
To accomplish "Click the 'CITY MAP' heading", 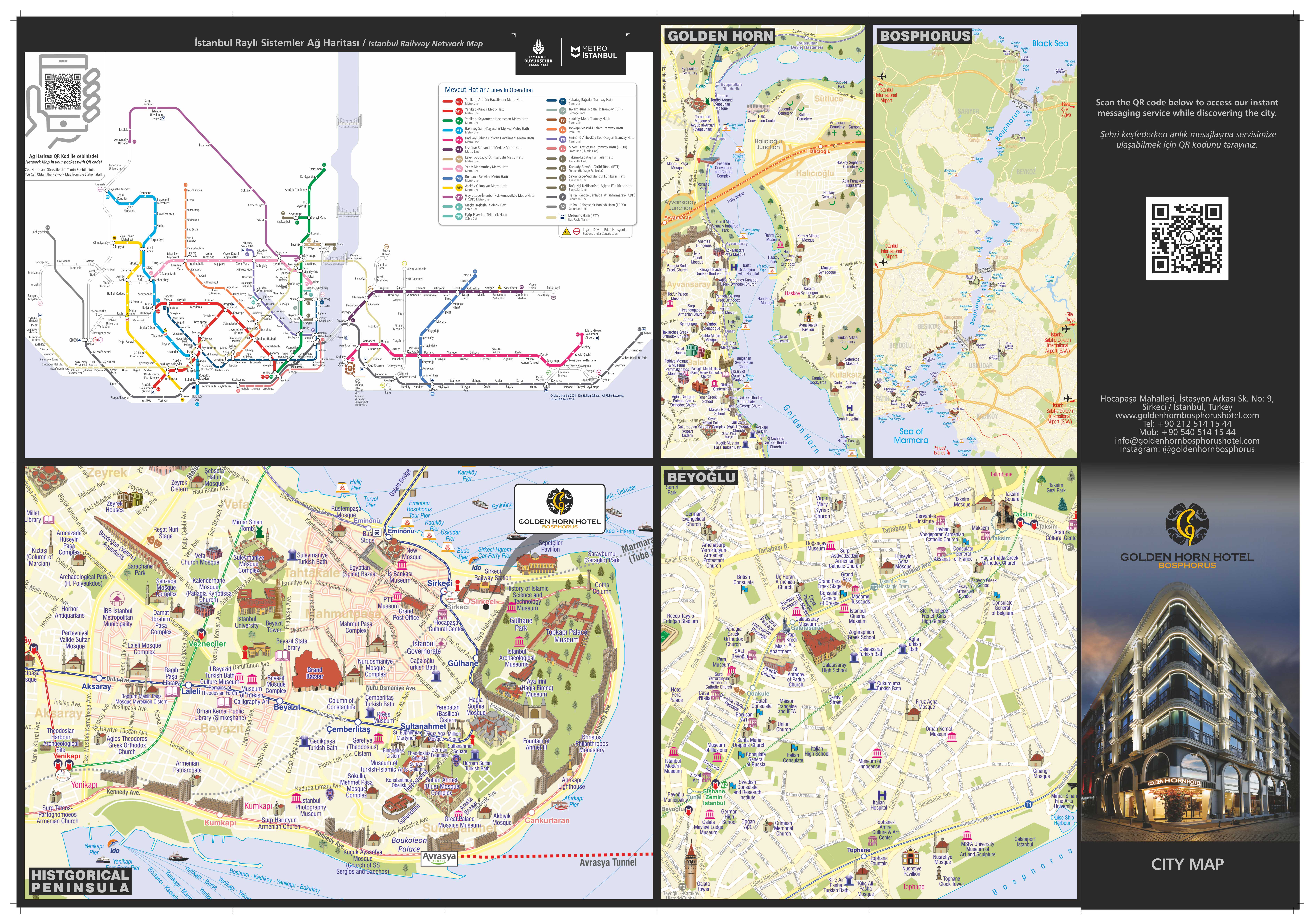I will click(x=1187, y=864).
